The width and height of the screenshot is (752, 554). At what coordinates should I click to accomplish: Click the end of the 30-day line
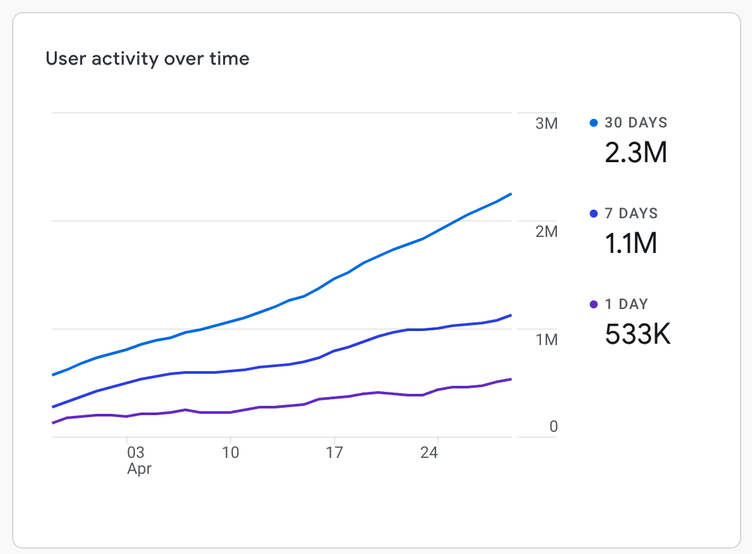(511, 194)
